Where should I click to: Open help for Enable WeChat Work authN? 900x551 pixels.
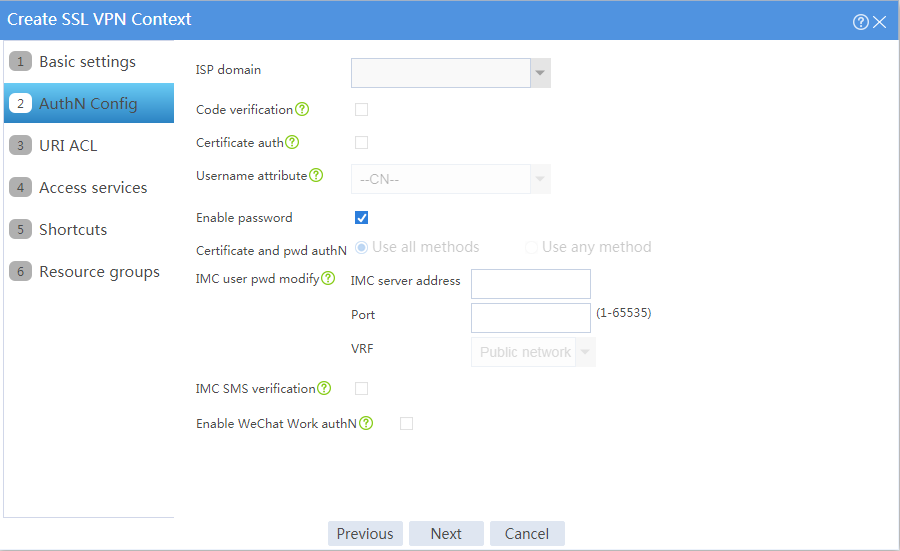366,423
